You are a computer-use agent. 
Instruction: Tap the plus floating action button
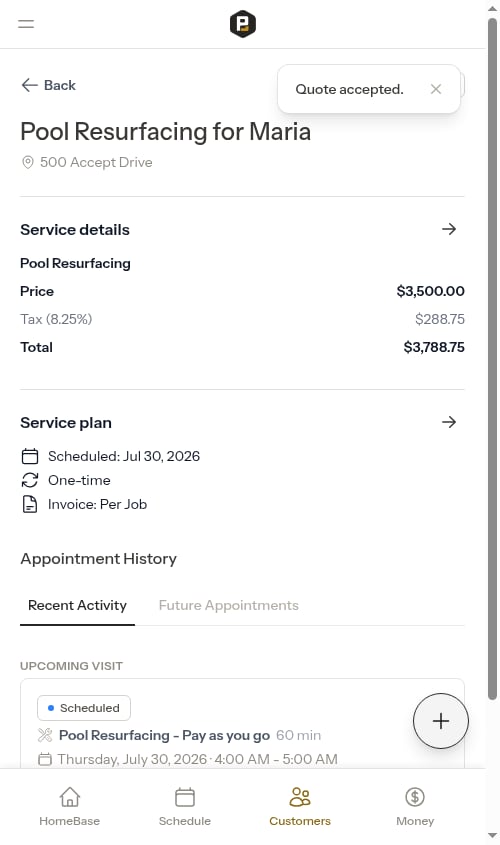tap(441, 721)
